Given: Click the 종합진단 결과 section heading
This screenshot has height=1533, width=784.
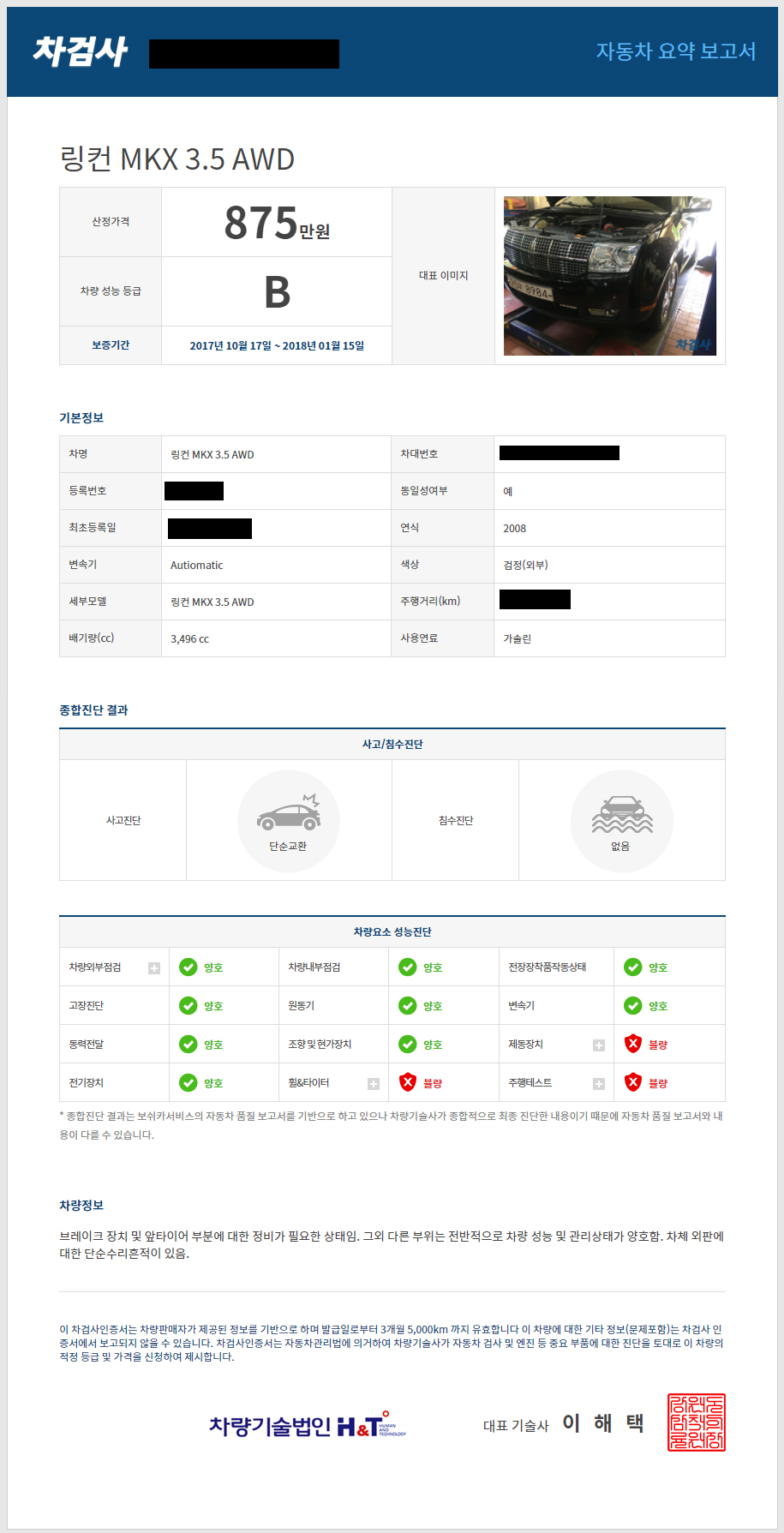Looking at the screenshot, I should click(x=93, y=710).
